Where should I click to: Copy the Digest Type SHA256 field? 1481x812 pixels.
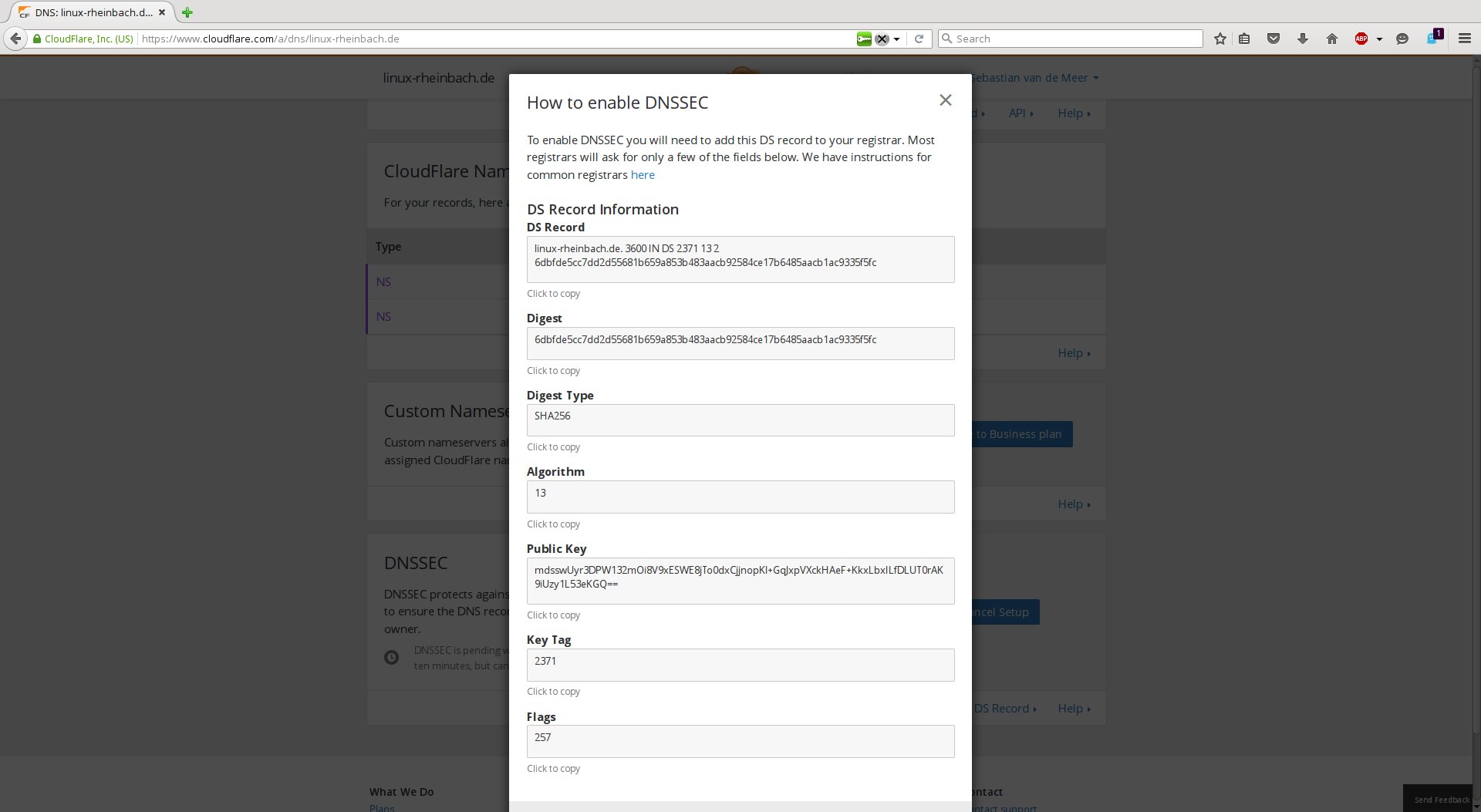[740, 420]
